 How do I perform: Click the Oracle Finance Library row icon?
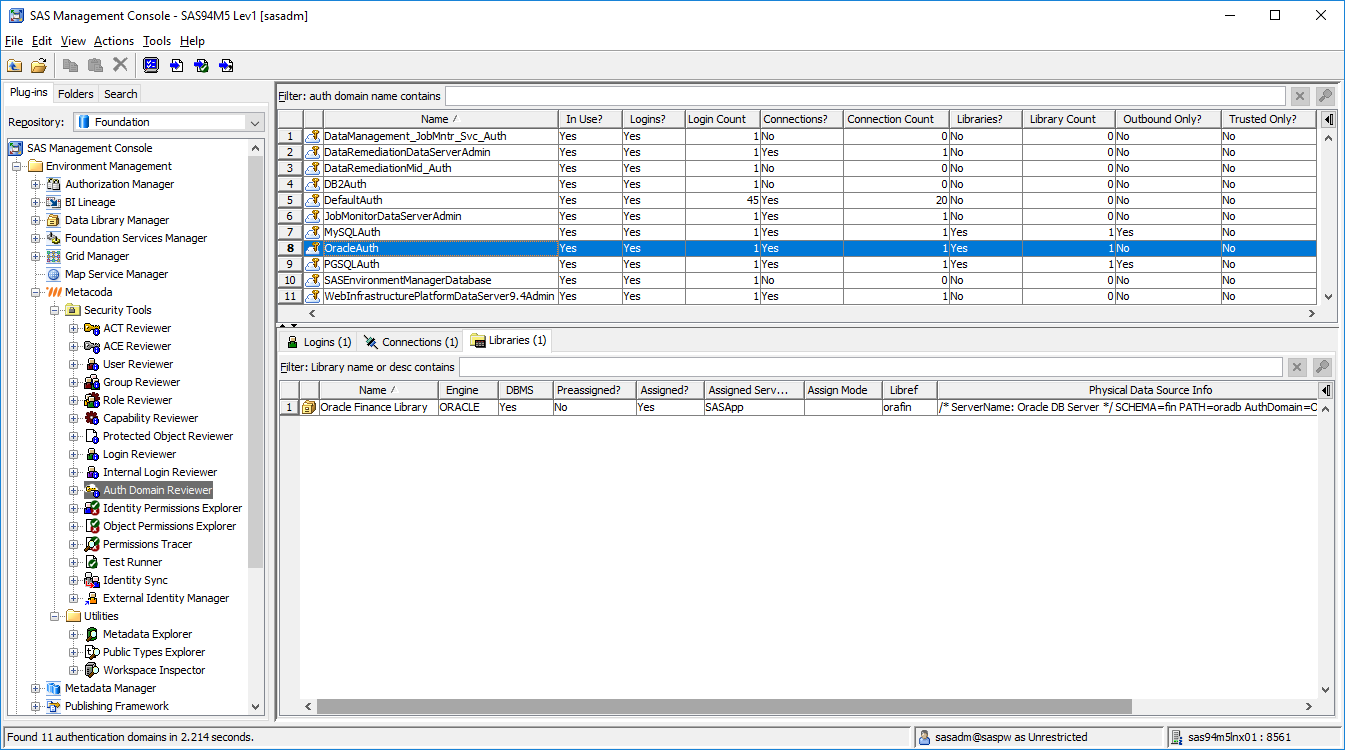(x=309, y=407)
